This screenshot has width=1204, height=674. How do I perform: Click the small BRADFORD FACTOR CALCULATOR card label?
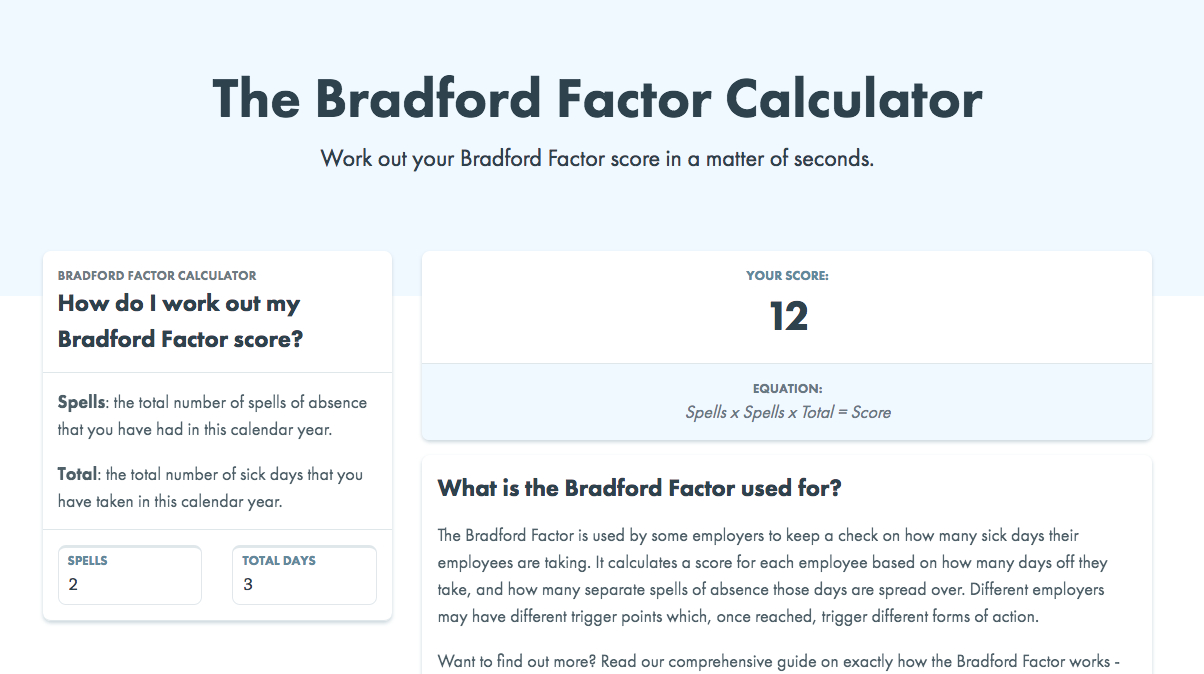point(157,275)
